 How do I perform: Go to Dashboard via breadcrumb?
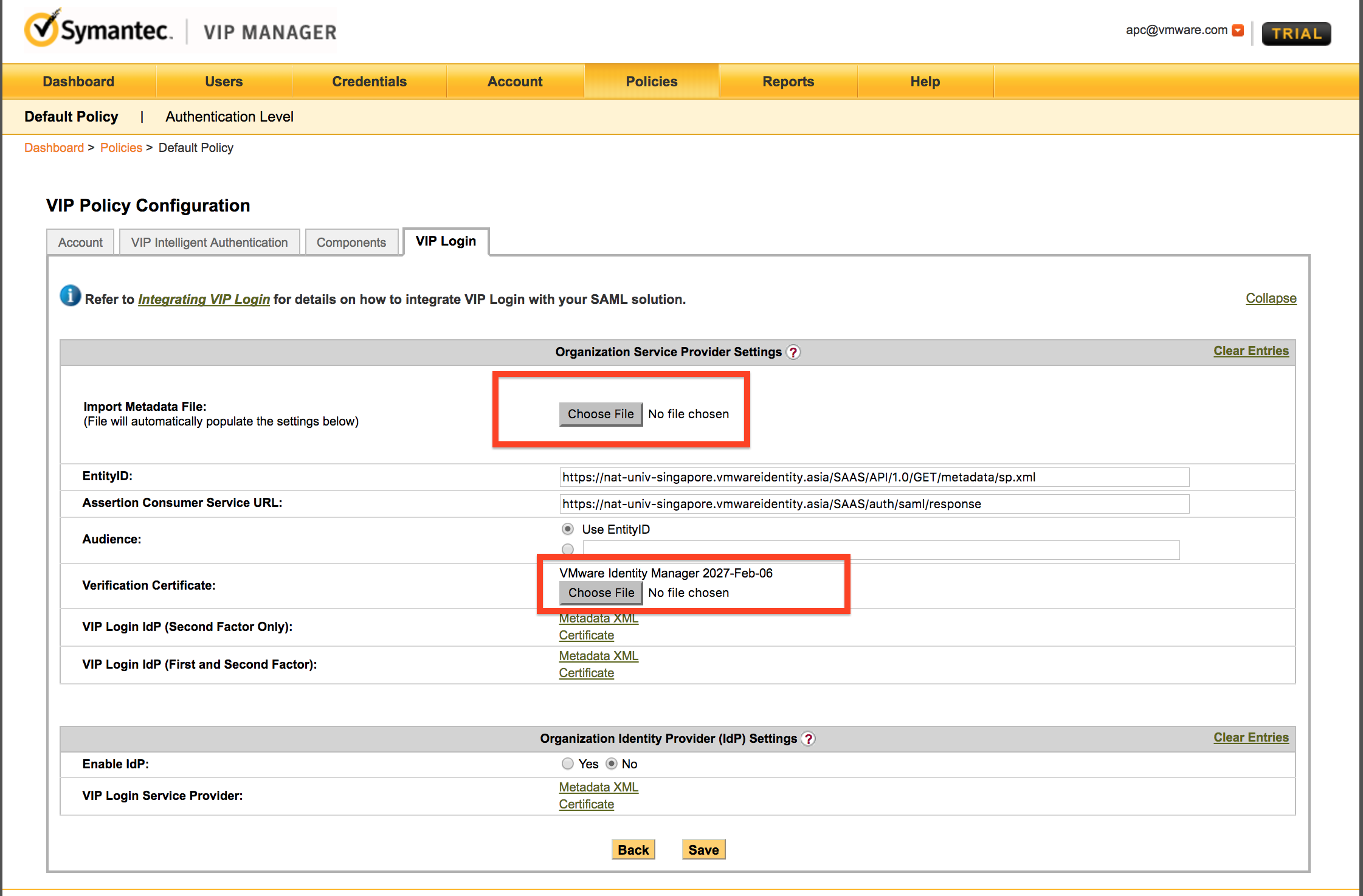coord(54,148)
